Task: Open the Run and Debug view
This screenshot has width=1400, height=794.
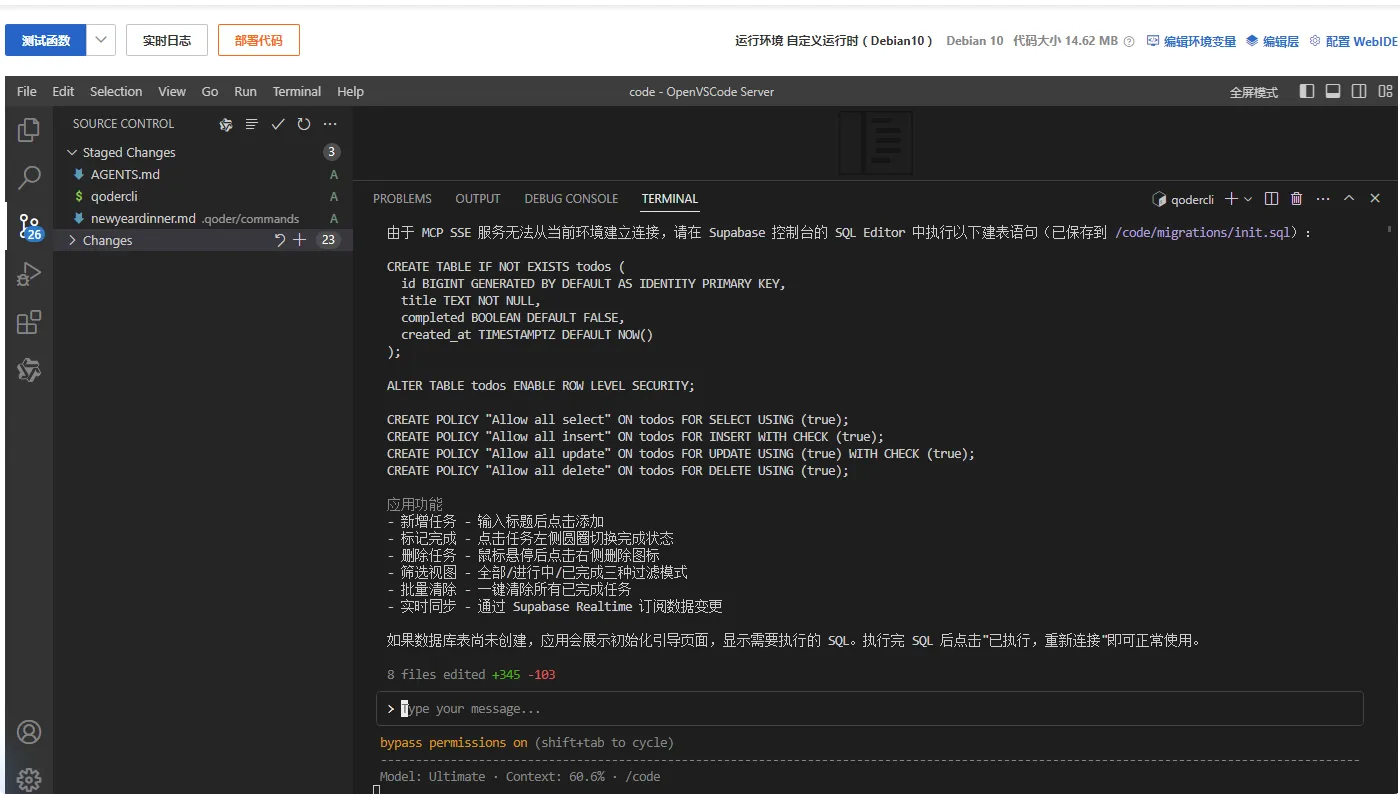Action: [x=28, y=273]
